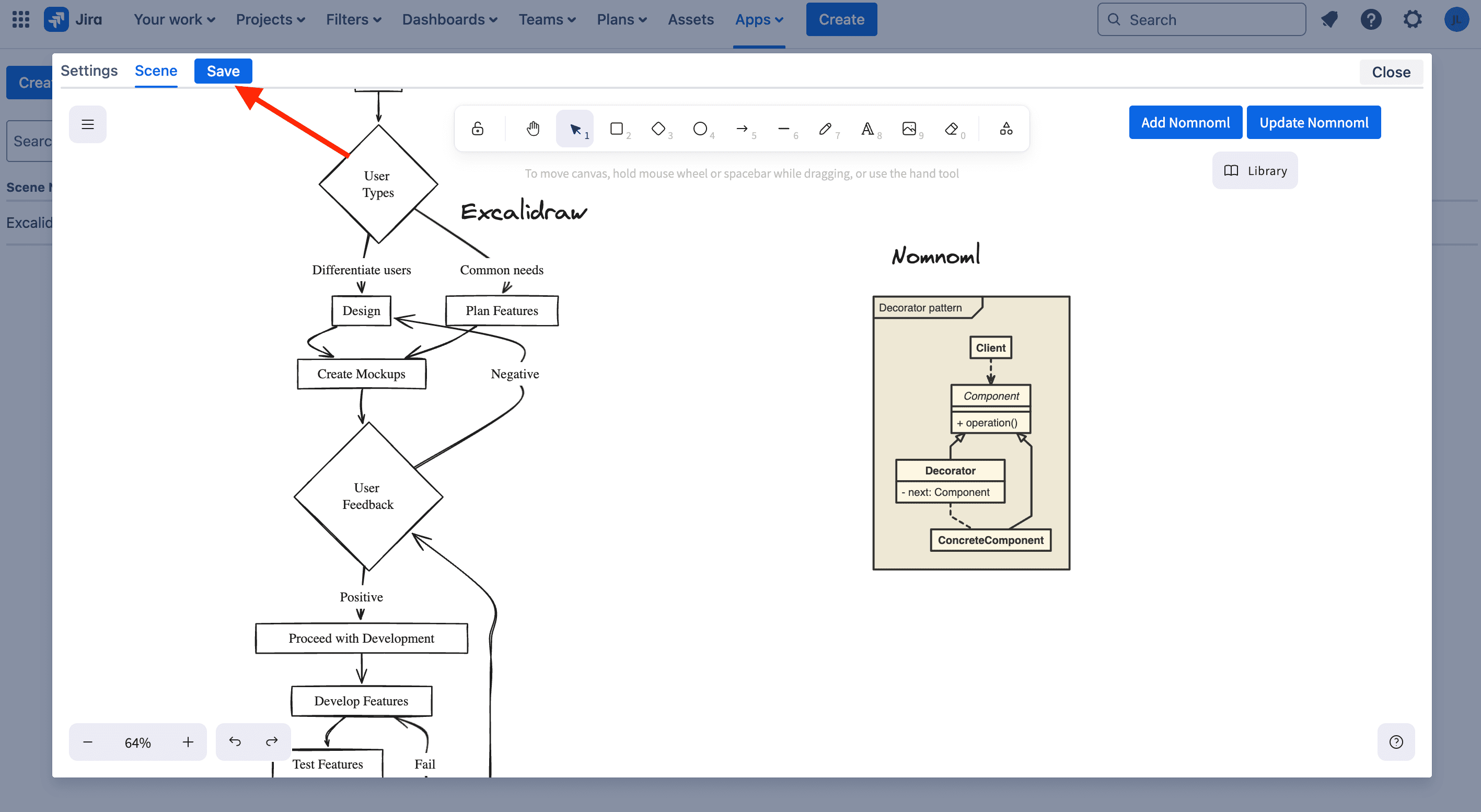Click the Add Nomnoml button
Image resolution: width=1481 pixels, height=812 pixels.
(x=1186, y=122)
